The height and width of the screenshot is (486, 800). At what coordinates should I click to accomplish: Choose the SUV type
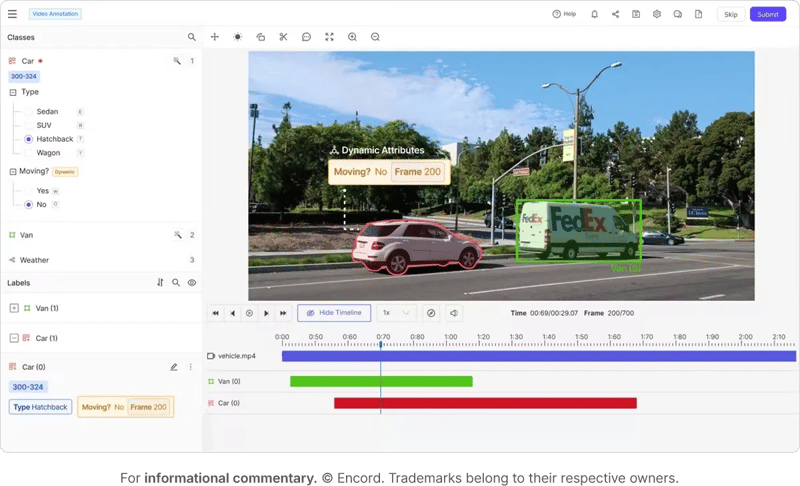tap(29, 125)
